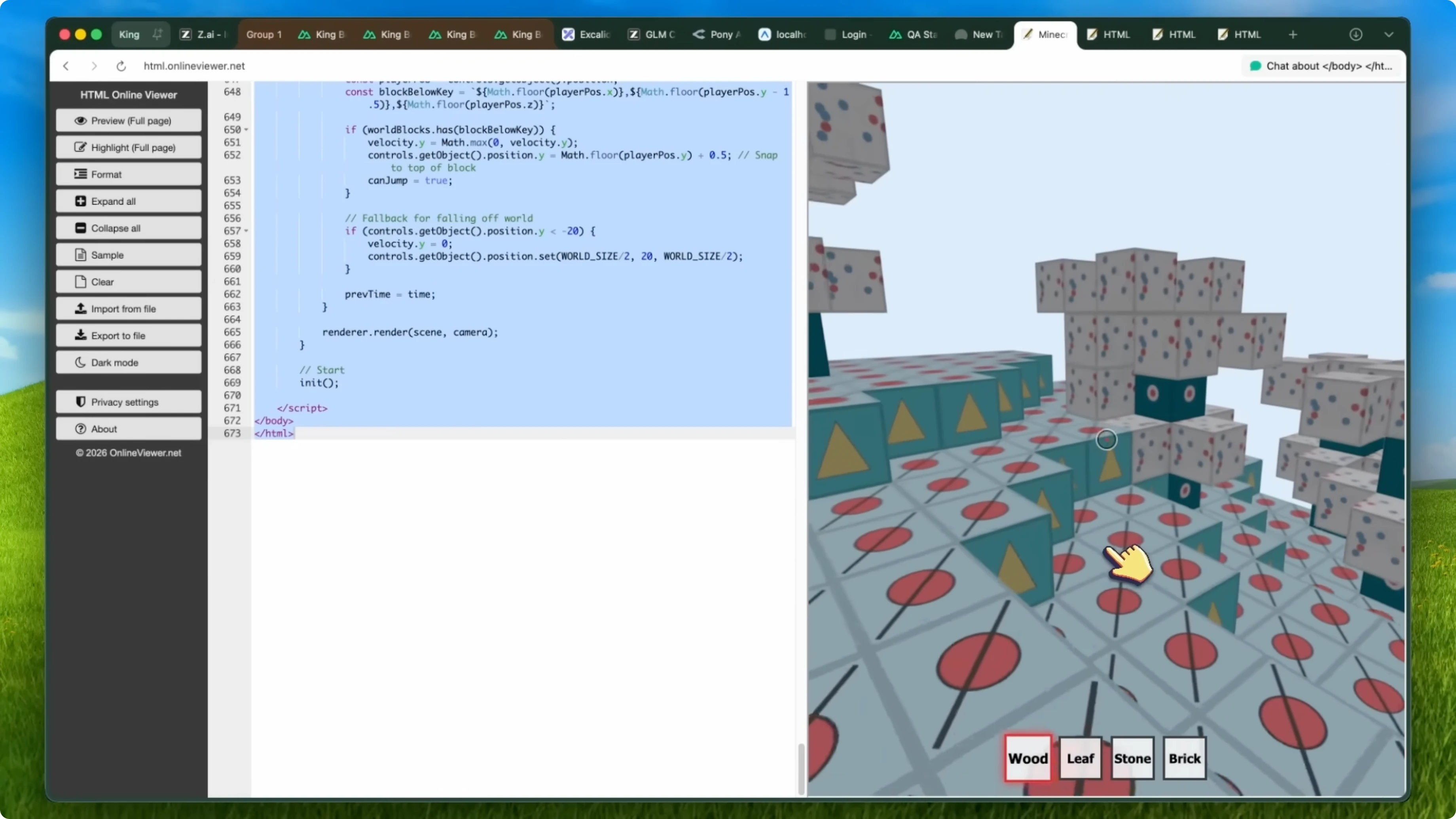Viewport: 1456px width, 819px height.
Task: Click Export to file
Action: [128, 335]
